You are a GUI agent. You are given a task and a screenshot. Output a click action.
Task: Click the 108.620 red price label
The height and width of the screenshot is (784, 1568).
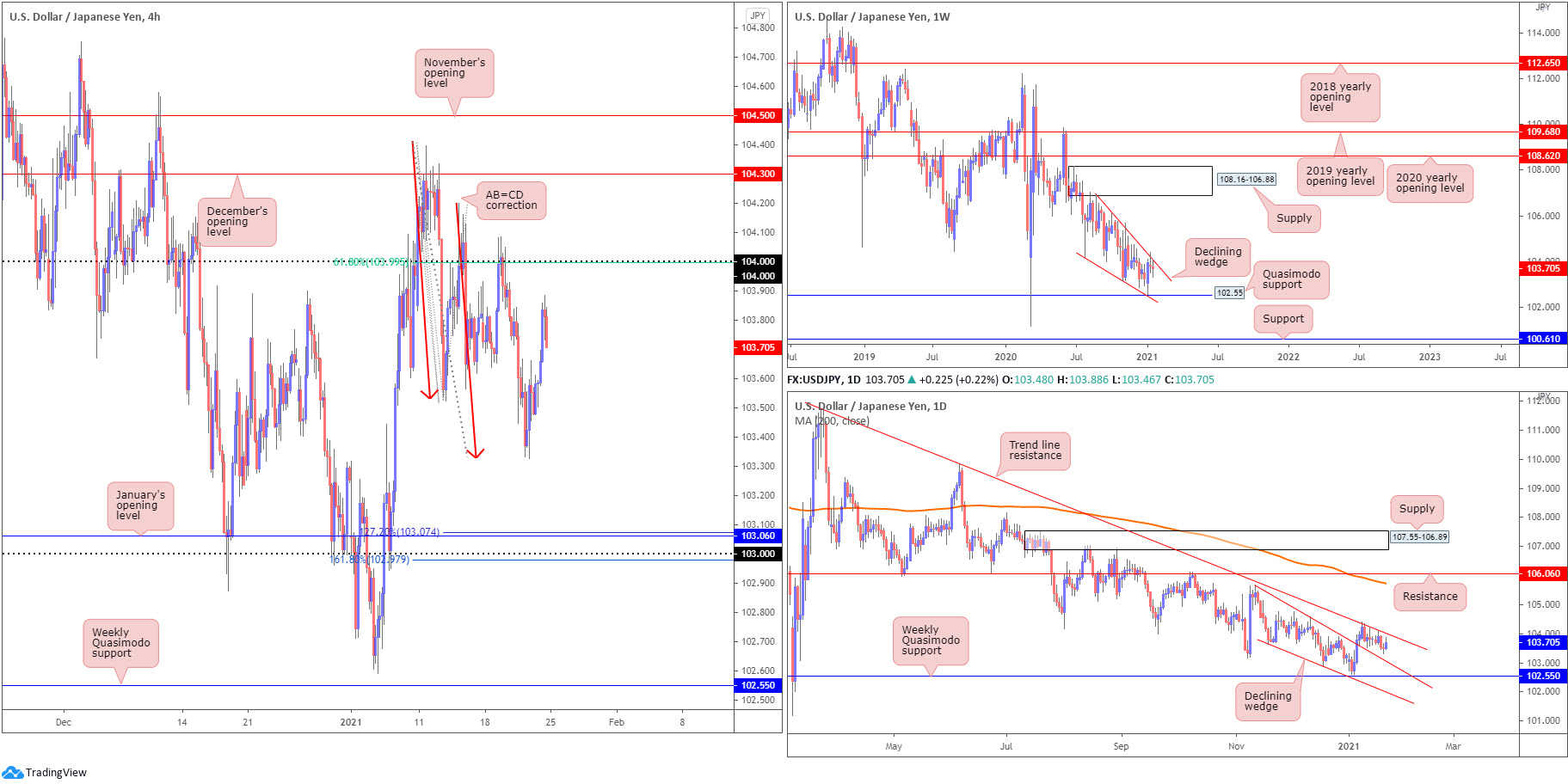[1543, 156]
